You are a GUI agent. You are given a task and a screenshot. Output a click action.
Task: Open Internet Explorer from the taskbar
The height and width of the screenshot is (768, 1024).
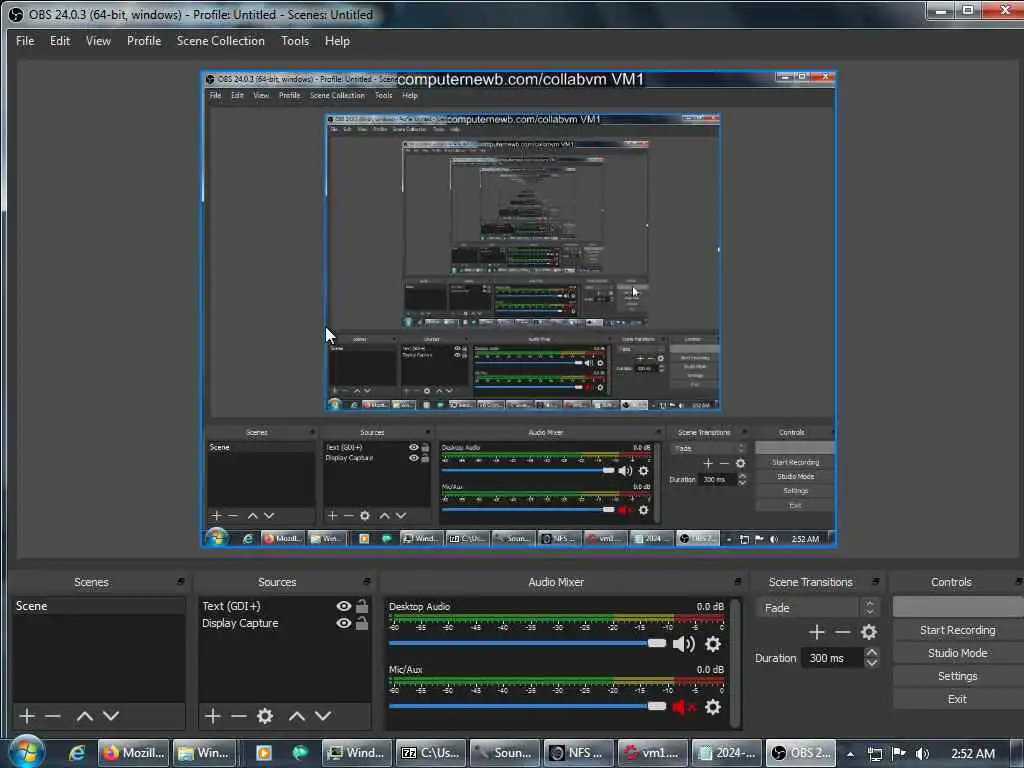tap(77, 753)
